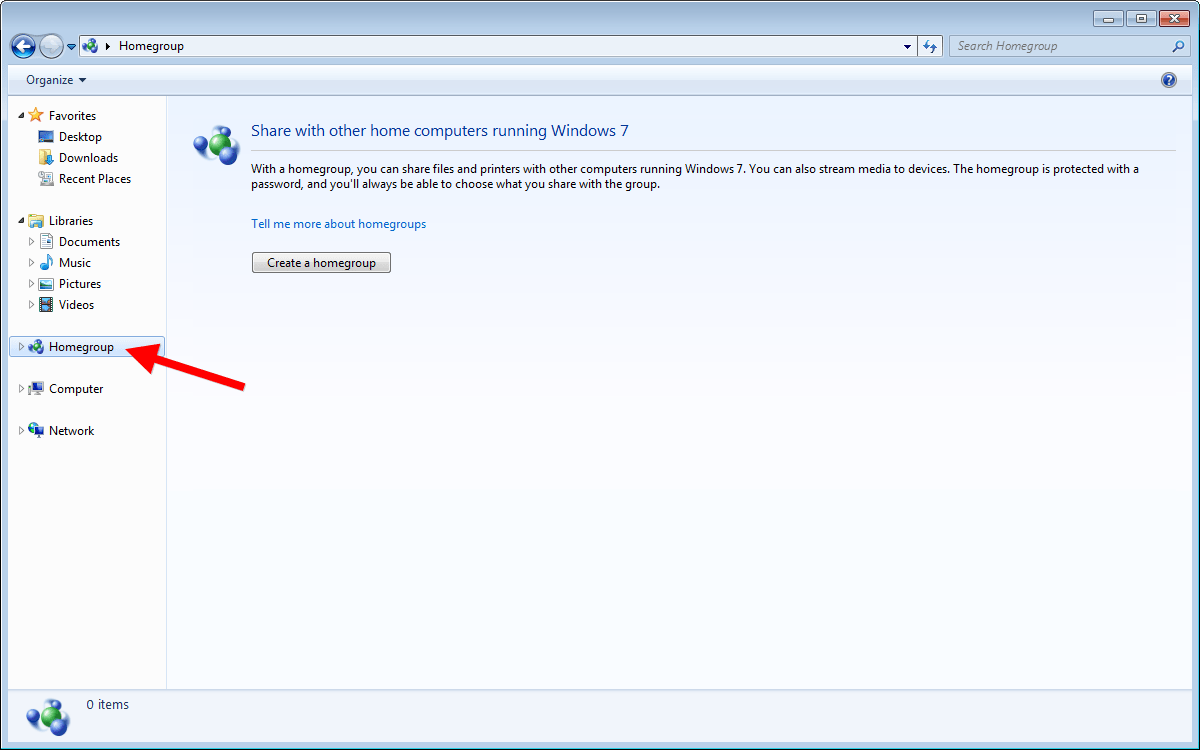
Task: Click the Create a homegroup button
Action: 321,262
